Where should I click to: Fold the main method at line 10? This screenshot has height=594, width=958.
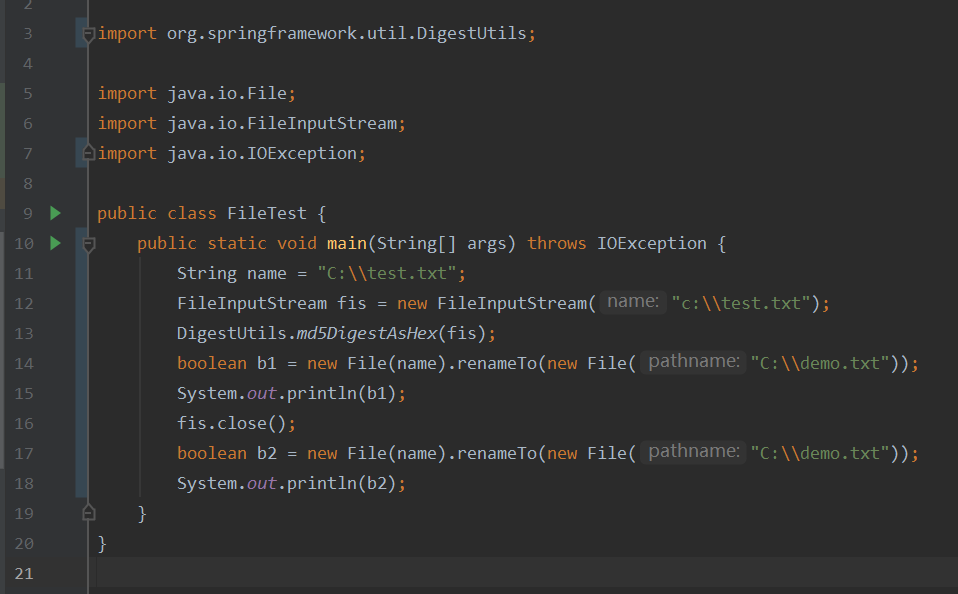click(88, 244)
